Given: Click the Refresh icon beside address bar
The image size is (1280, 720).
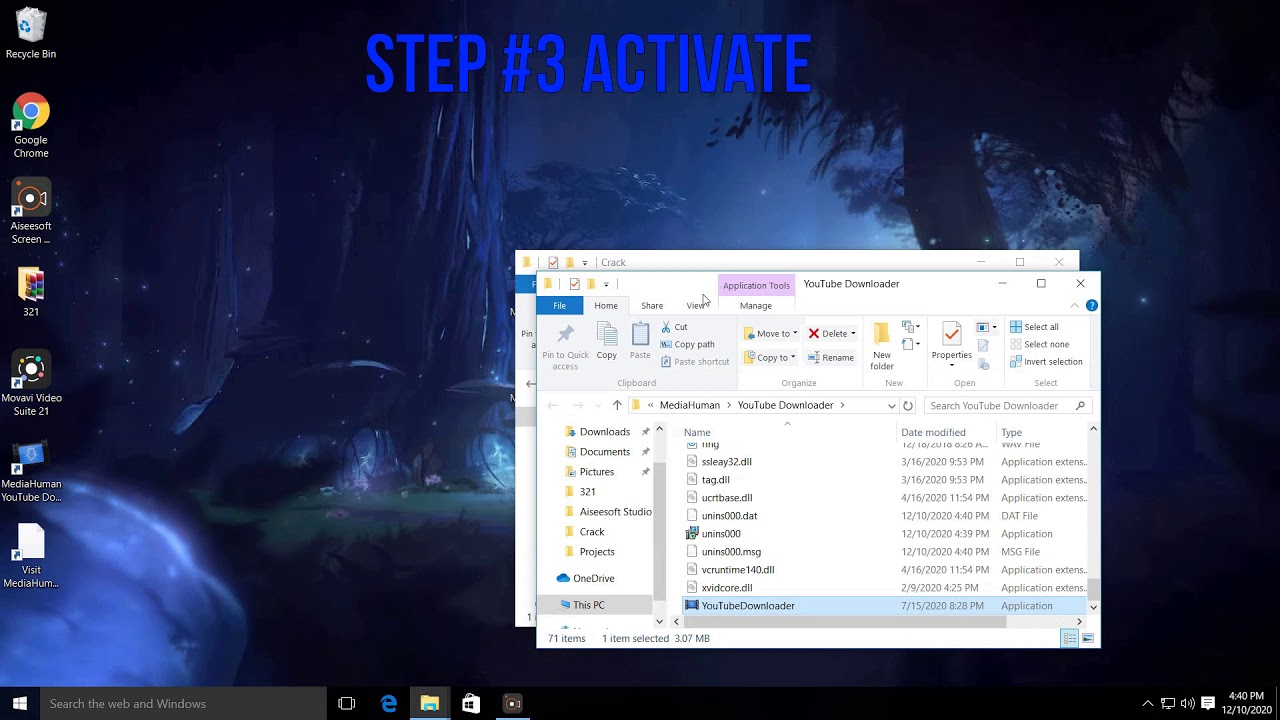Looking at the screenshot, I should tap(908, 406).
